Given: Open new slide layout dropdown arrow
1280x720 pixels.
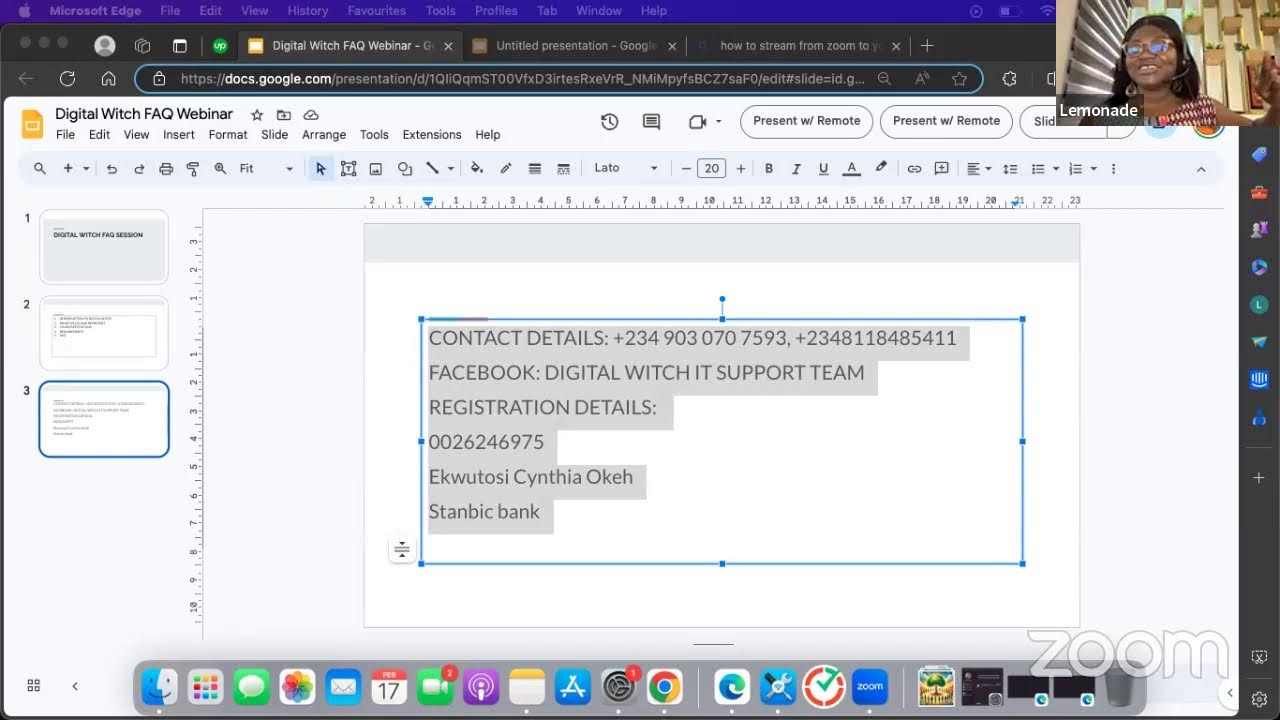Looking at the screenshot, I should coord(87,169).
